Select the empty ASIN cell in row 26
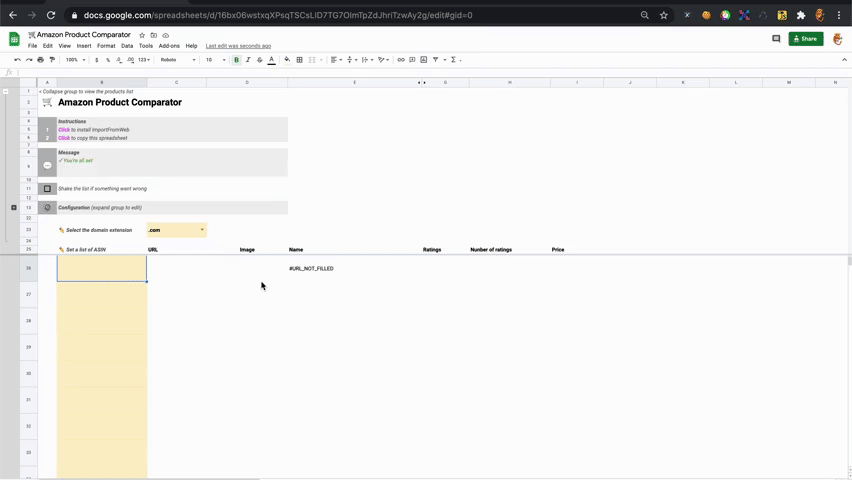Image resolution: width=852 pixels, height=480 pixels. pyautogui.click(x=102, y=269)
